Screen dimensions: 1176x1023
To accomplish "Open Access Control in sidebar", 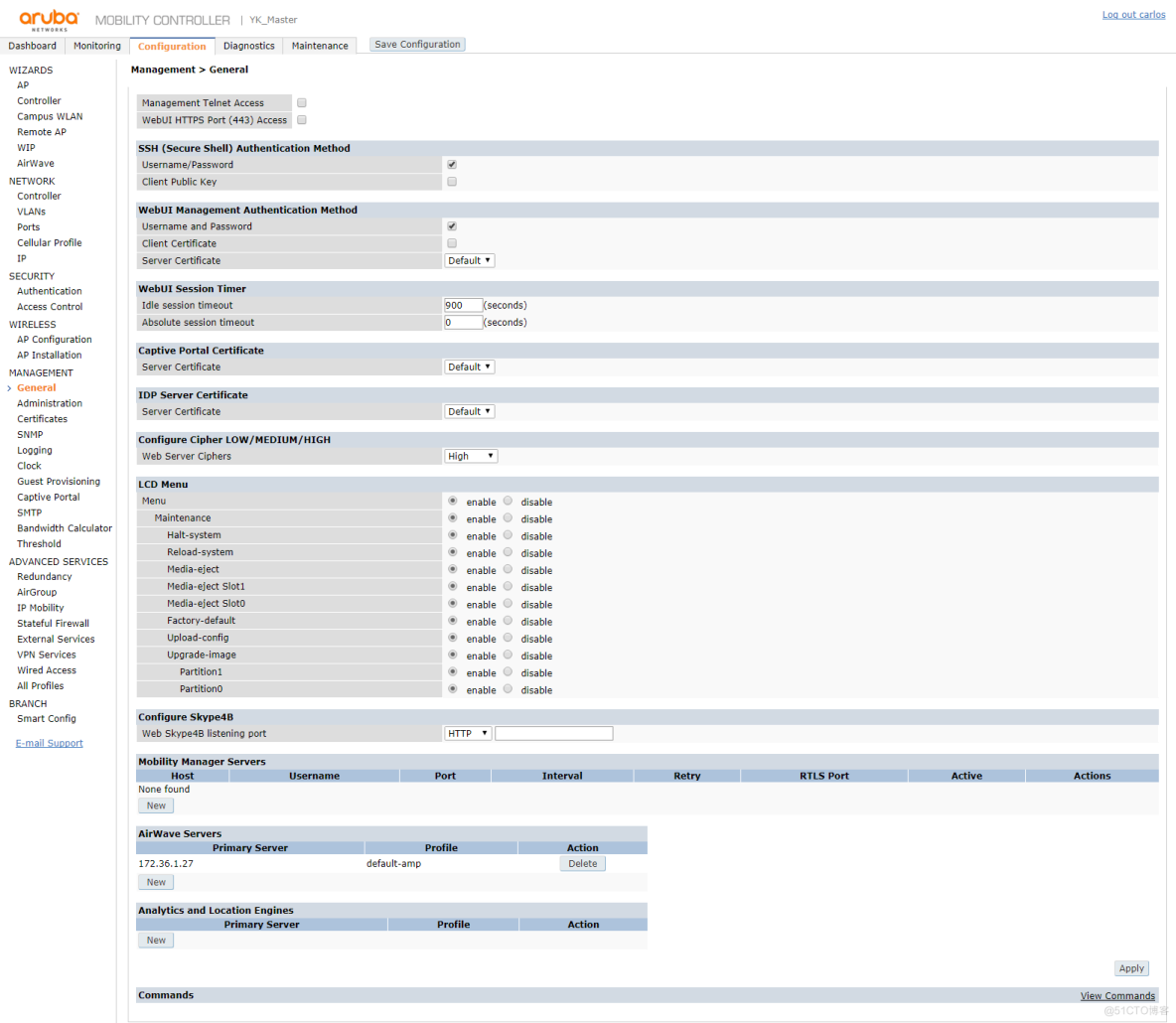I will click(x=51, y=307).
